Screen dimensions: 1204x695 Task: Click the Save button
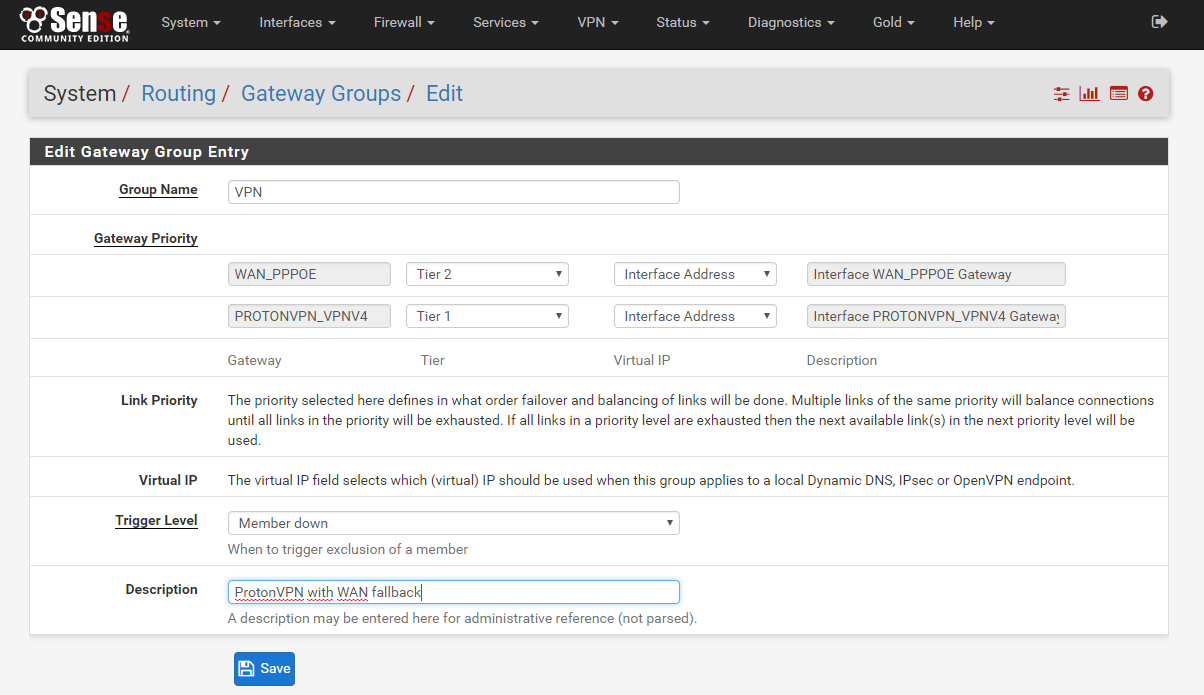pyautogui.click(x=264, y=669)
